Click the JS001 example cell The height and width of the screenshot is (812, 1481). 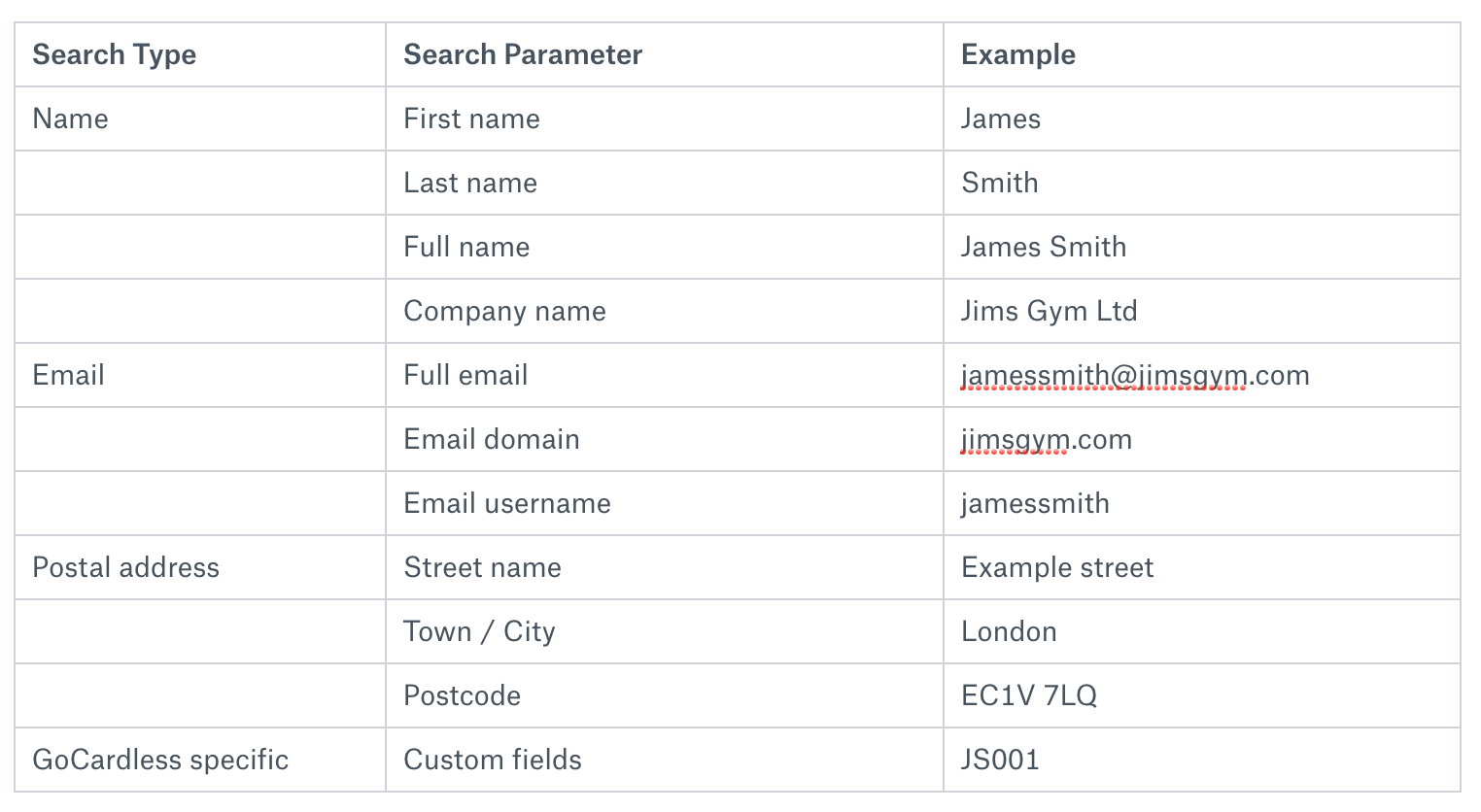click(1202, 760)
